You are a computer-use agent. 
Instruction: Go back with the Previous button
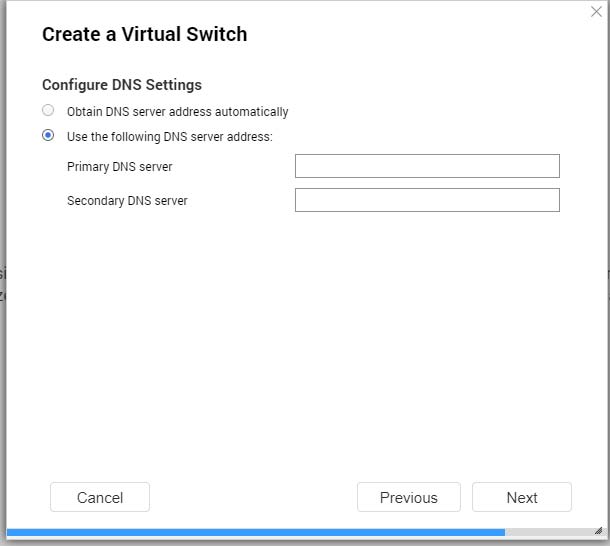(x=408, y=497)
